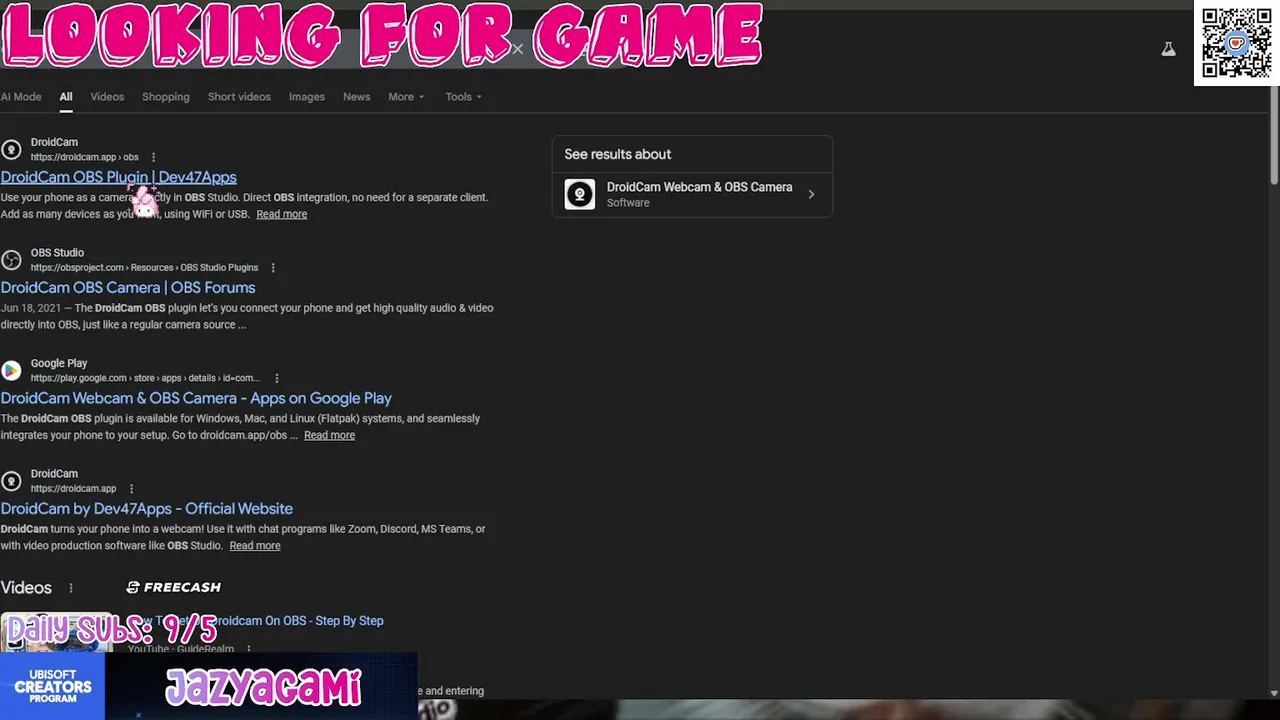Open DroidCam by Dev47Apps Official Website result

[x=147, y=509]
